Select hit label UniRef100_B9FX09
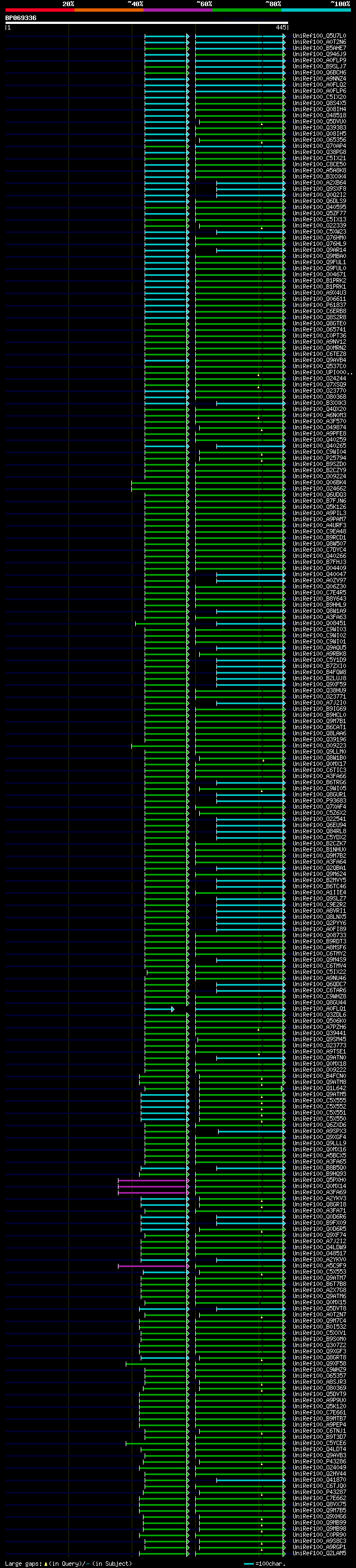Screen dimensions: 356x1568 coord(319,1222)
